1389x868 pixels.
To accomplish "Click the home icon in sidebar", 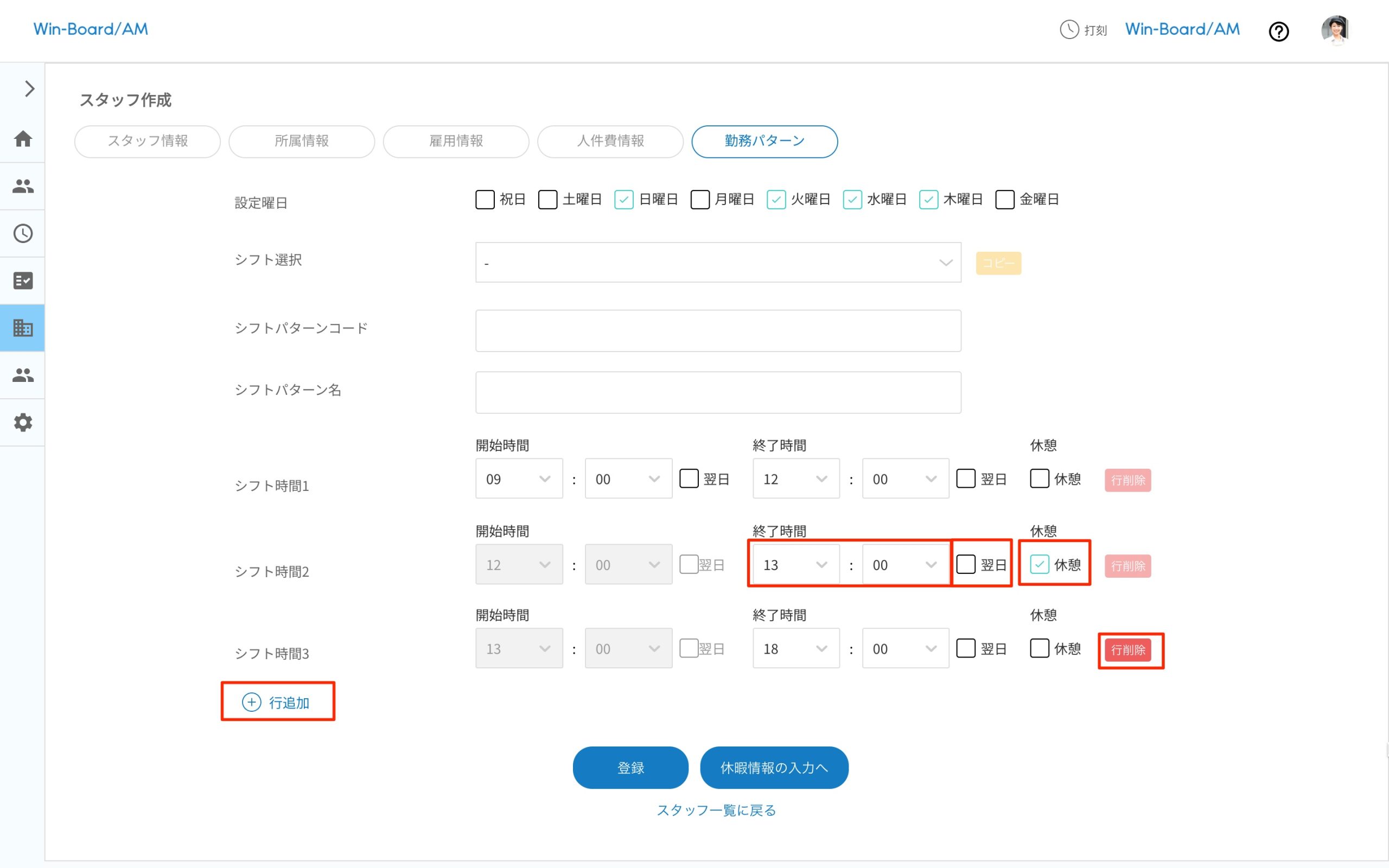I will point(23,138).
